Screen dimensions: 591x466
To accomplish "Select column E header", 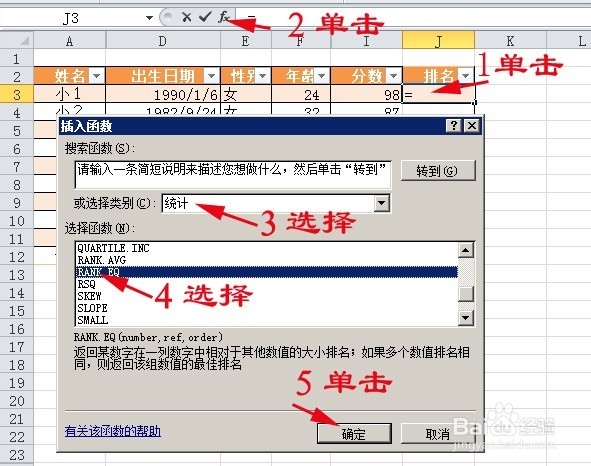I will tap(246, 40).
